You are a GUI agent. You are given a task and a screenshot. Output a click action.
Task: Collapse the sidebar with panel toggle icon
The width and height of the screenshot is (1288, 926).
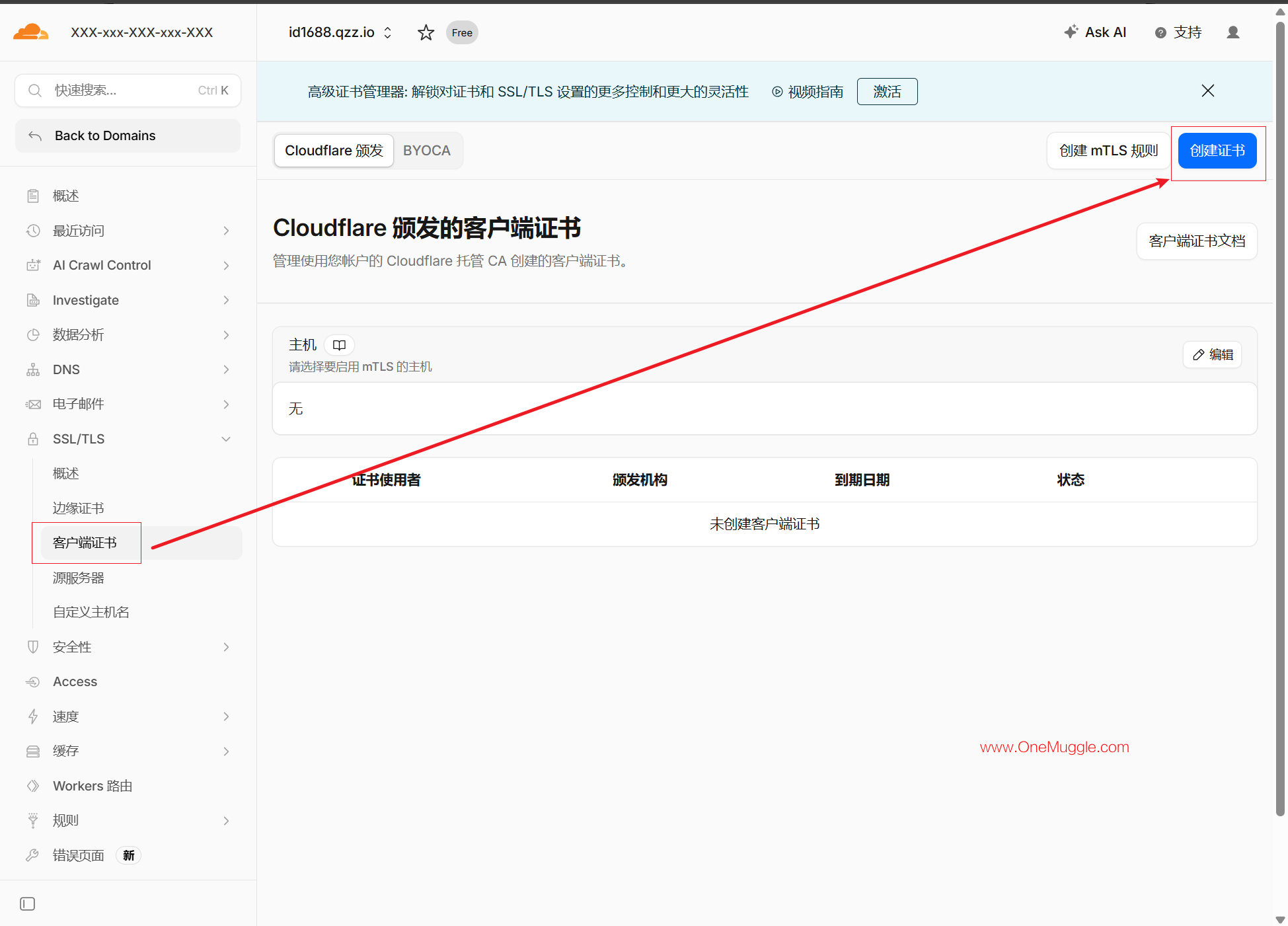click(x=28, y=904)
